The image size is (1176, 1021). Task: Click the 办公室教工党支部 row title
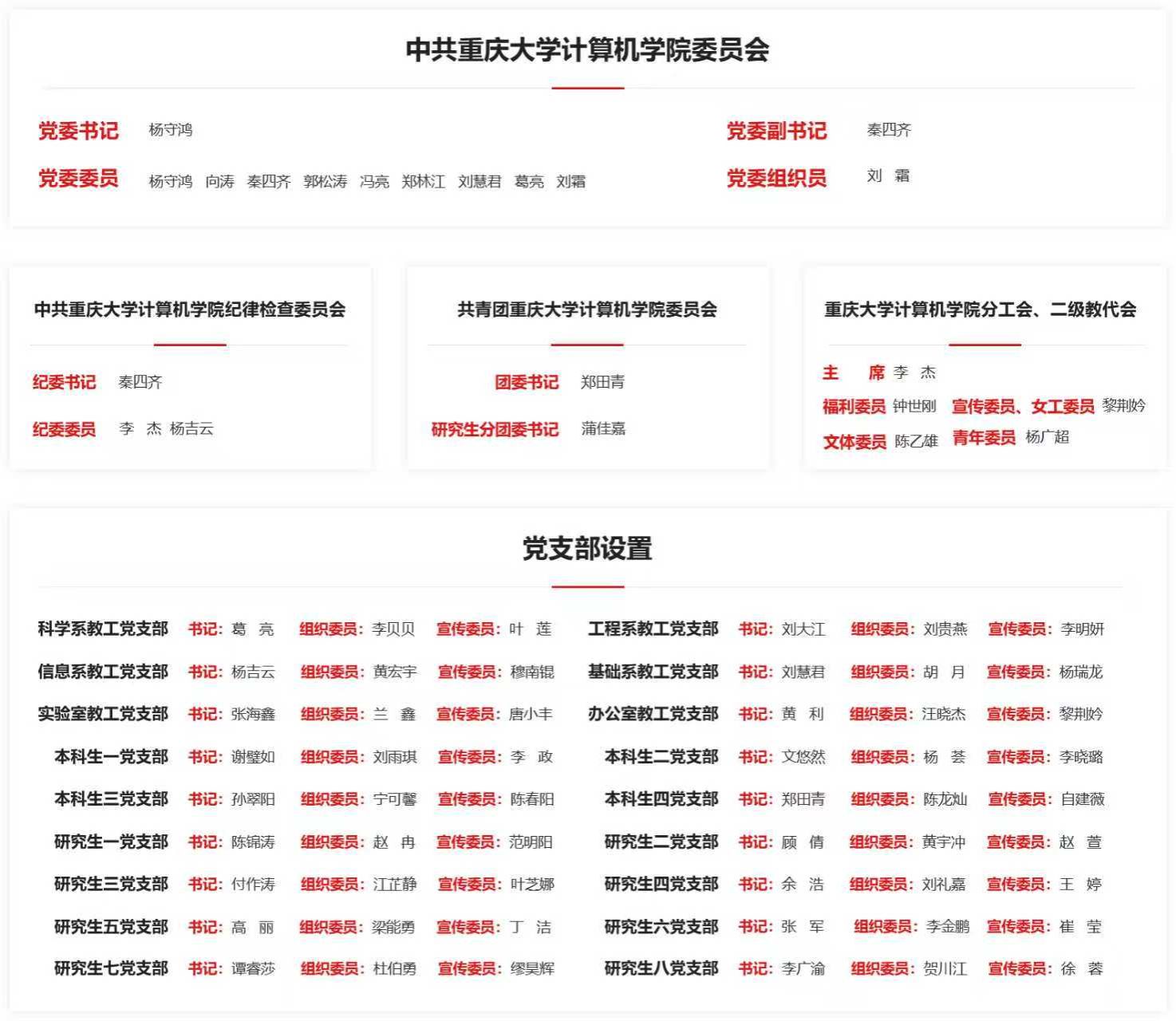(x=653, y=714)
